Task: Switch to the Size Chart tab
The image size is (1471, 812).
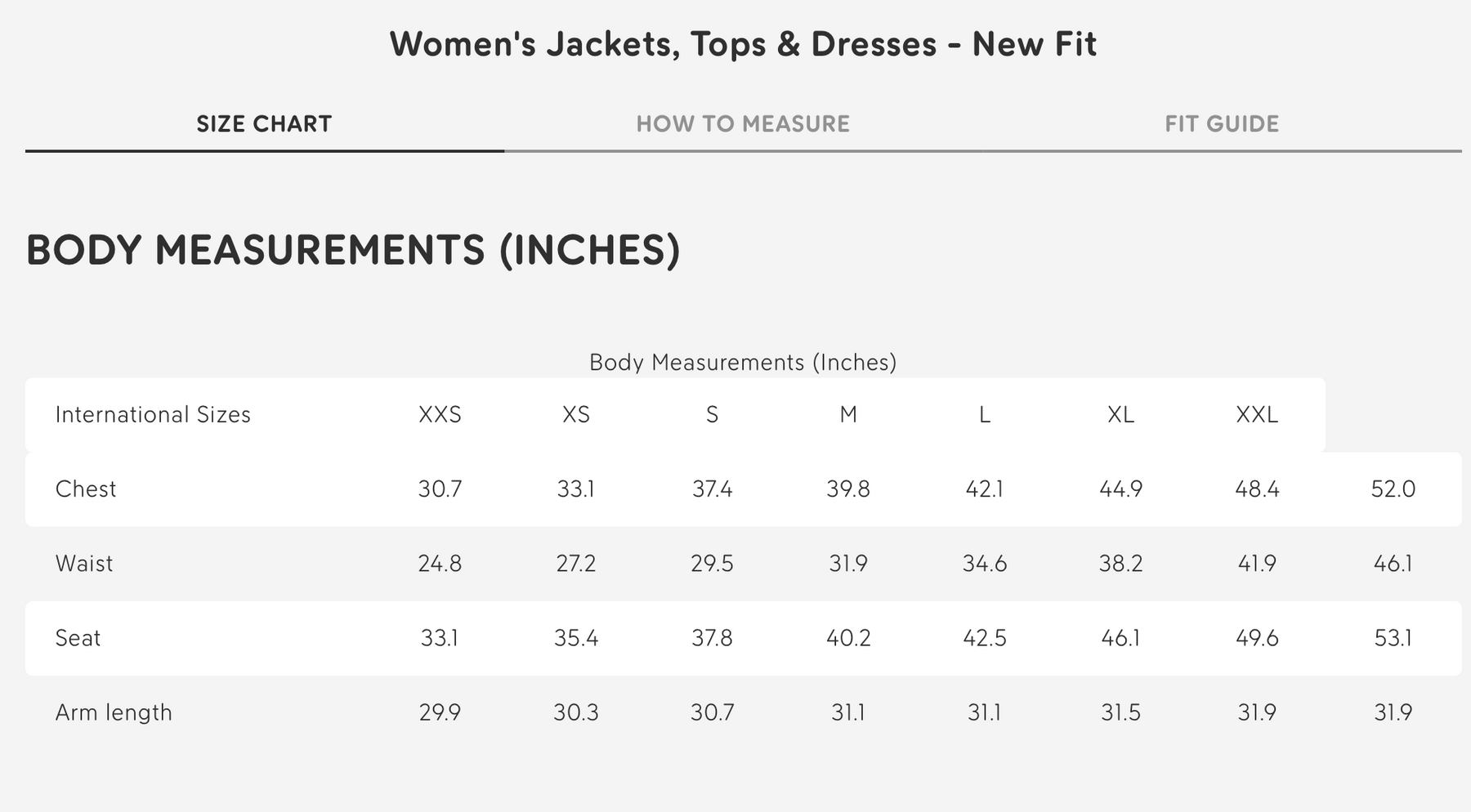Action: point(264,124)
